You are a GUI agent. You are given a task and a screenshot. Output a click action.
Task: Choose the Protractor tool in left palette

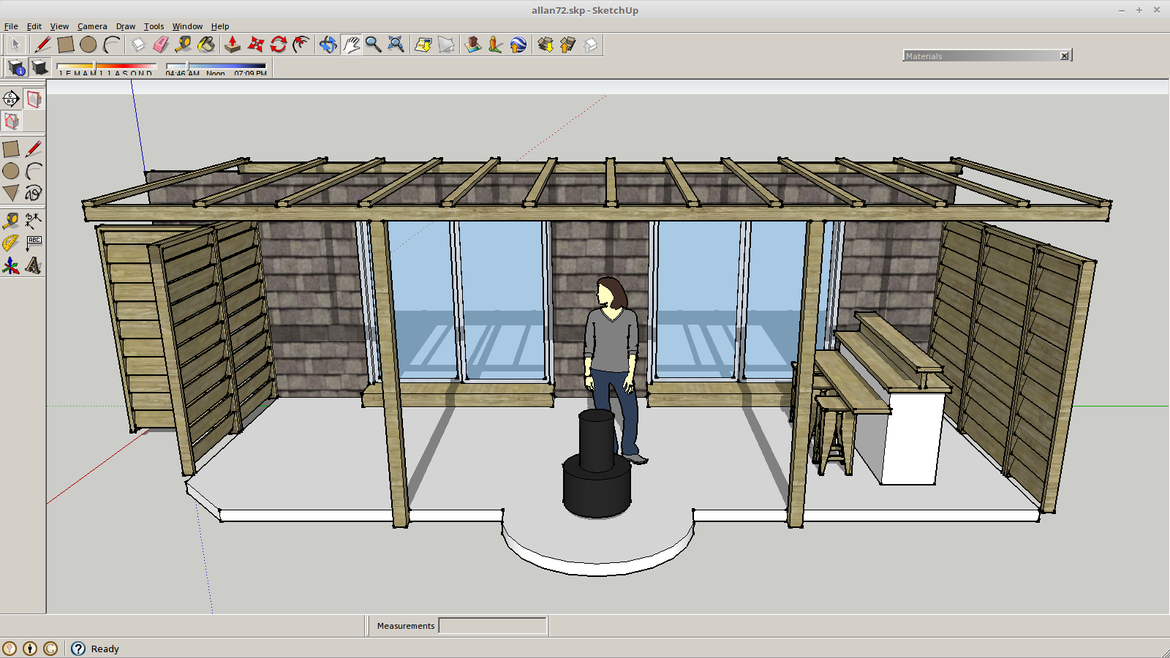(x=11, y=243)
